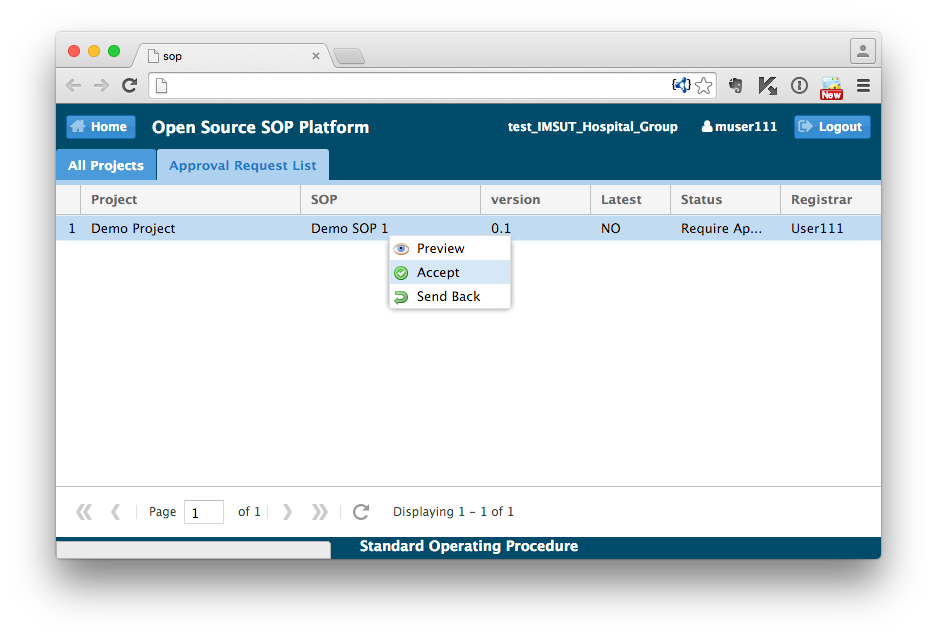Click the version column header

click(x=535, y=200)
